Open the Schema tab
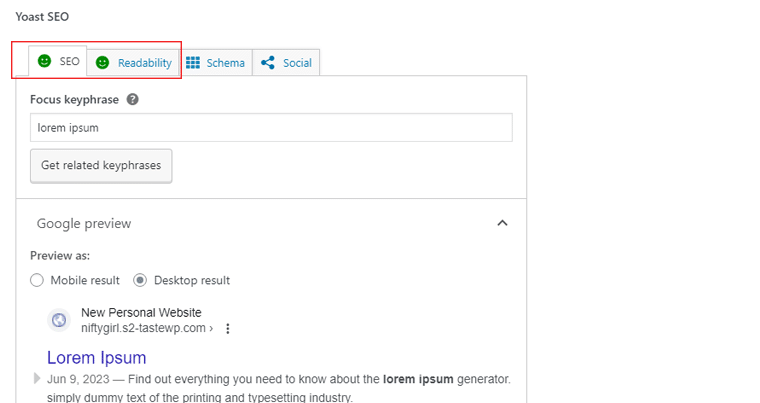Screen dimensions: 760x403 pos(225,63)
